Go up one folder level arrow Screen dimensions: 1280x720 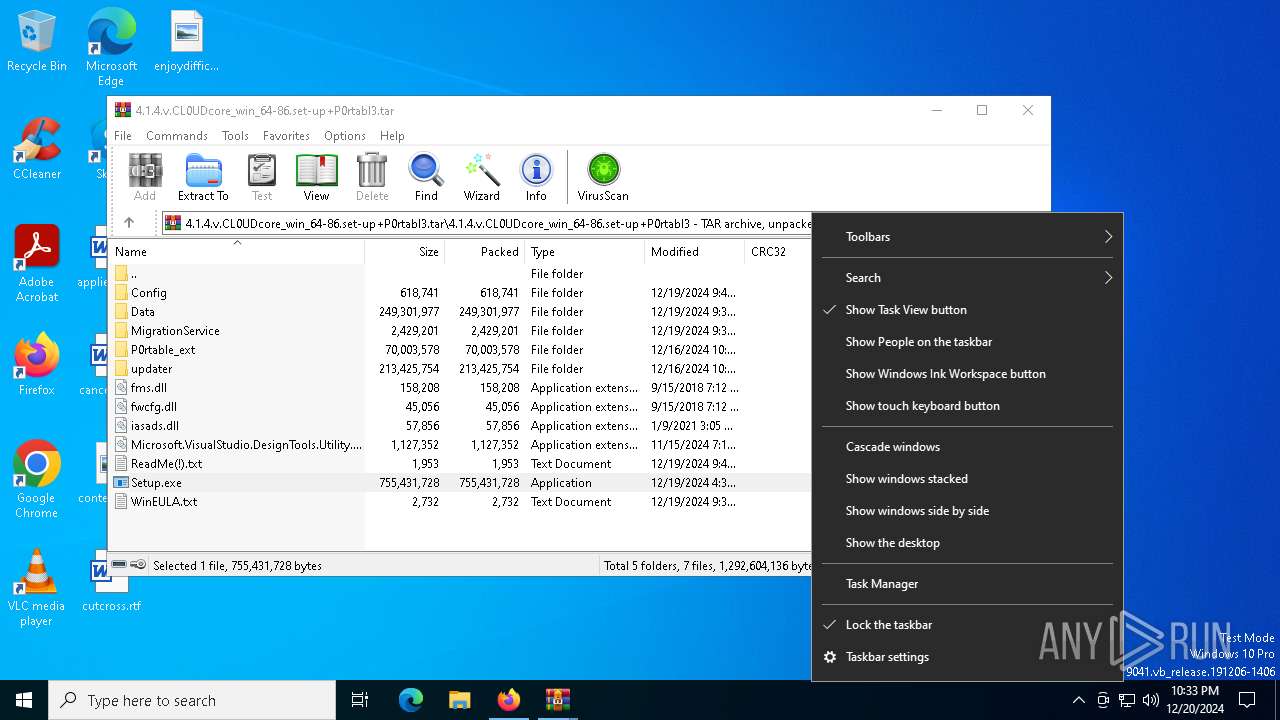[129, 223]
